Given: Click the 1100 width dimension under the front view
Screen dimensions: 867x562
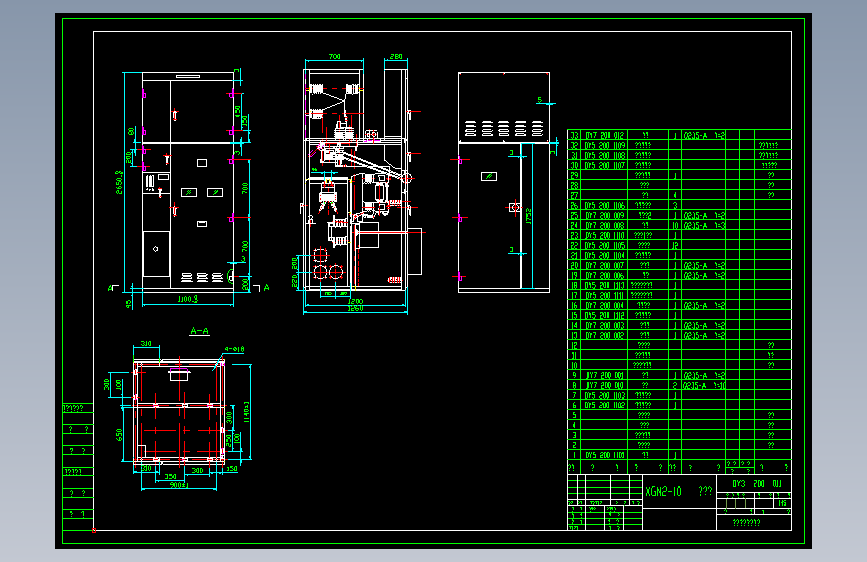Looking at the screenshot, I should (x=187, y=299).
